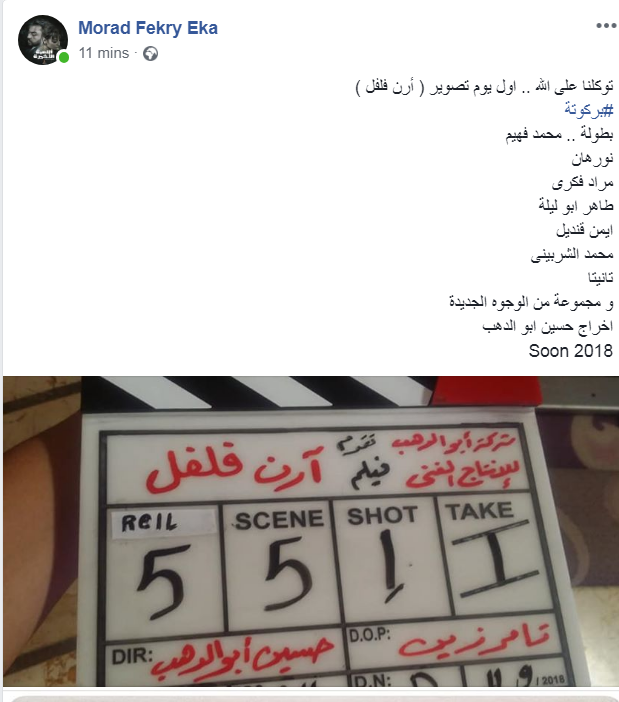The image size is (619, 702).
Task: Click the green online status dot
Action: (64, 57)
